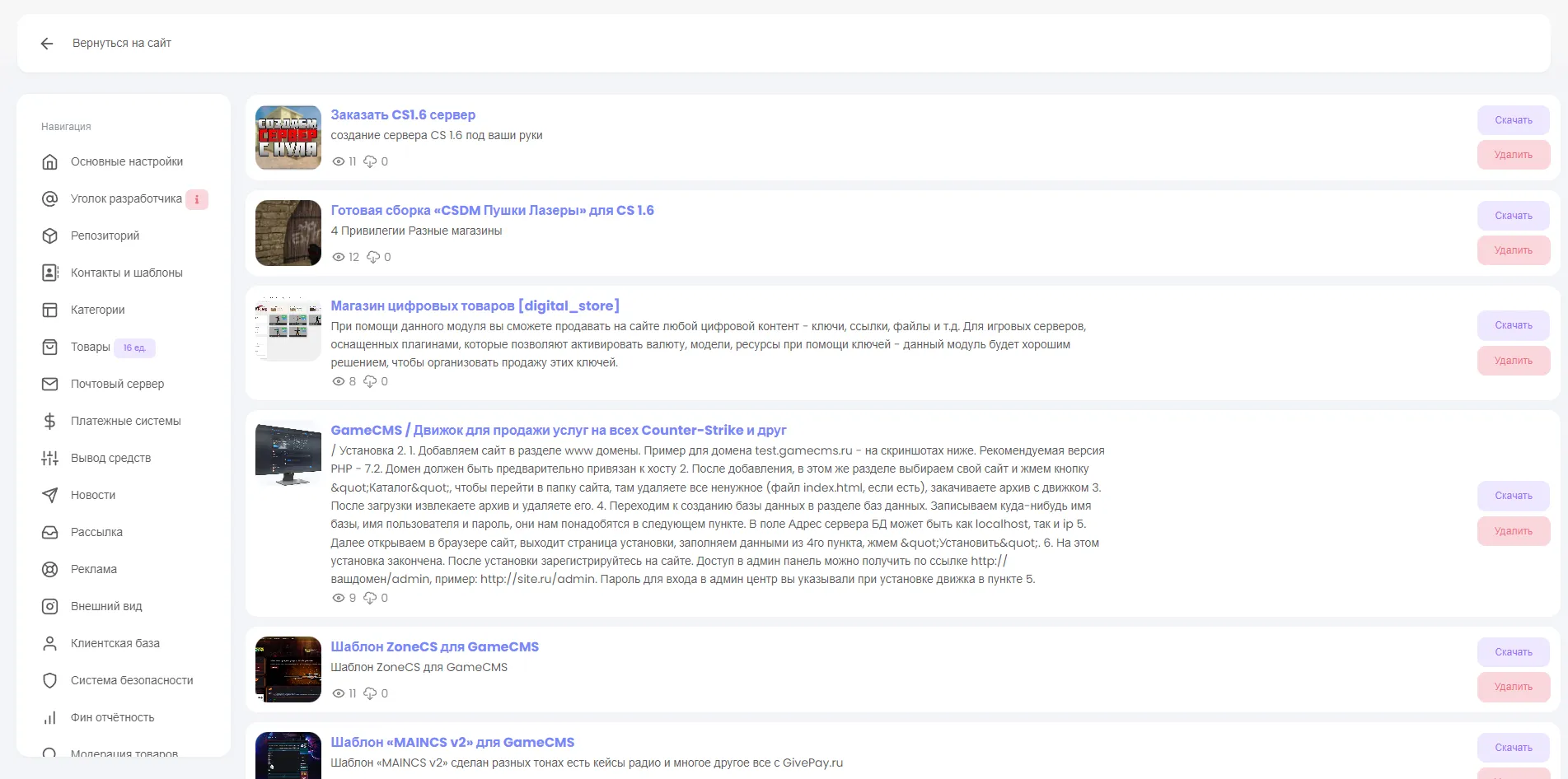
Task: Click the Шаблон MAINCS v2 thumbnail image
Action: (288, 755)
